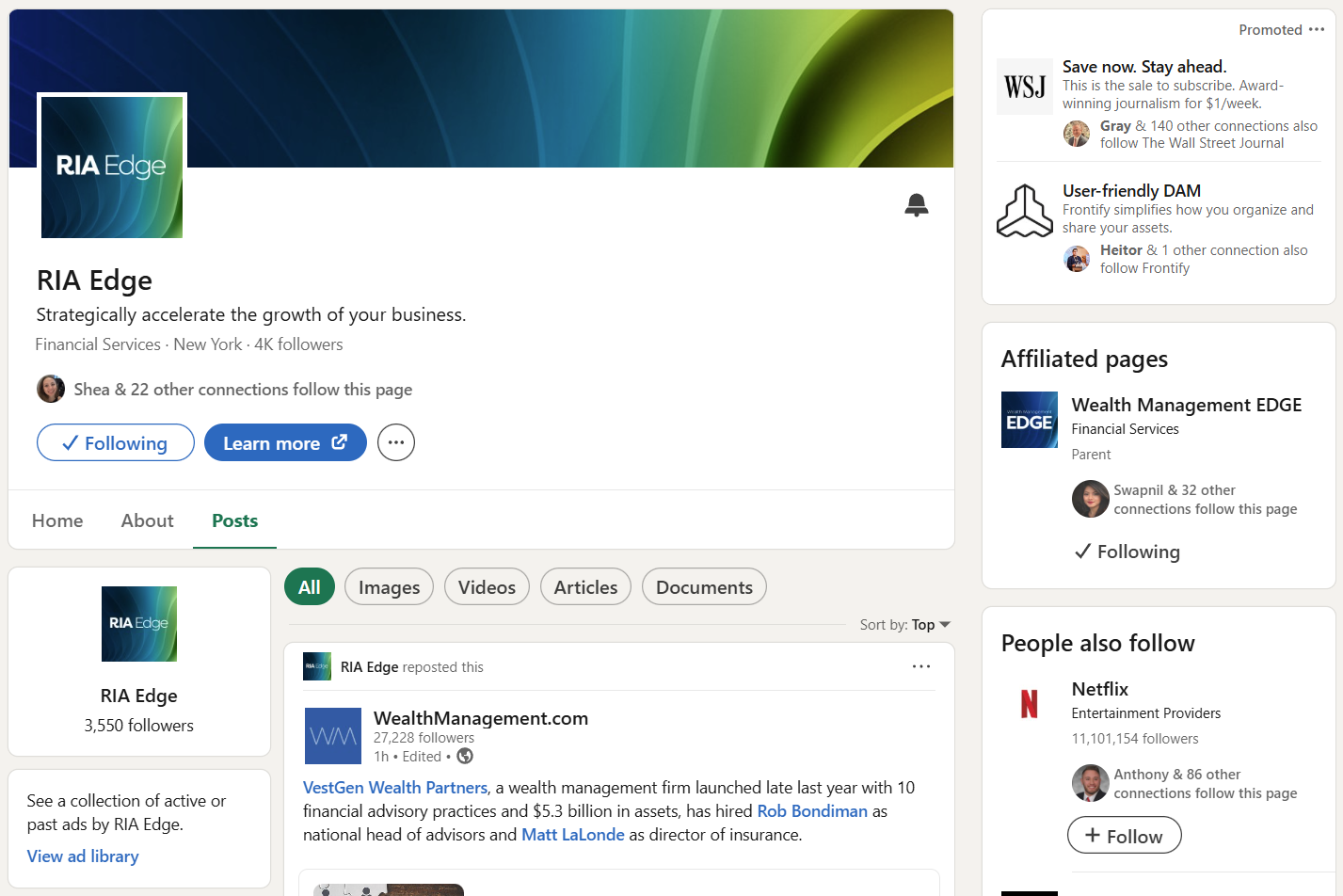Open the Promoted ads ellipsis menu
The height and width of the screenshot is (896, 1343).
click(1317, 29)
